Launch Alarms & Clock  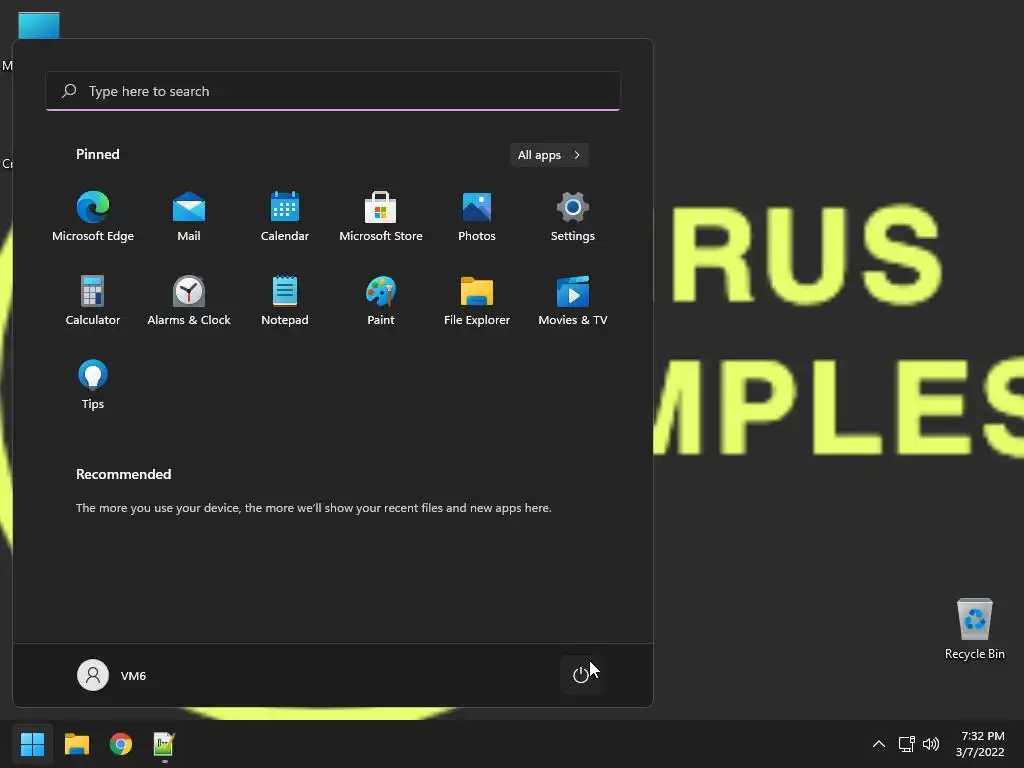coord(189,300)
